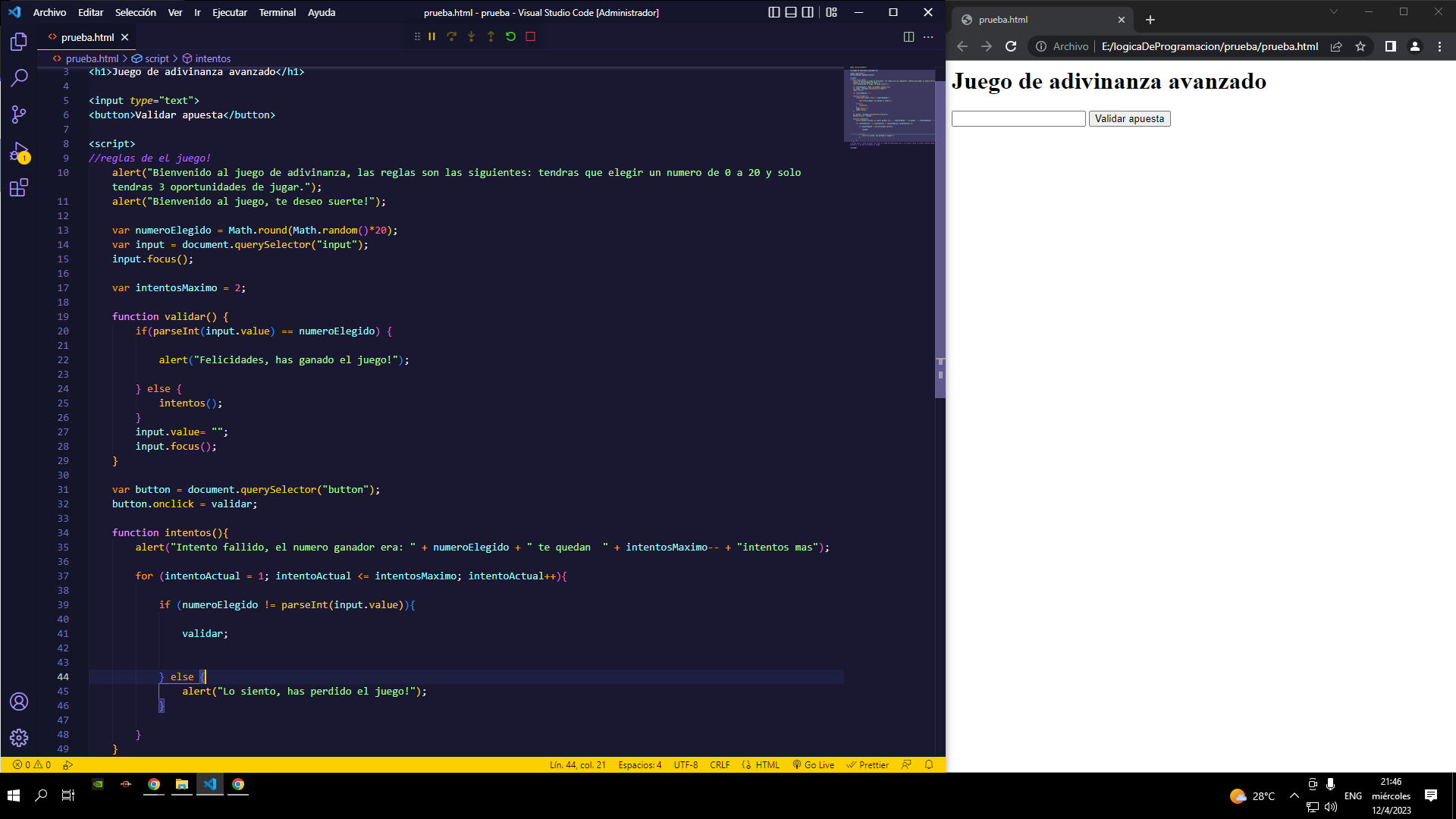Restart the debug session
The image size is (1456, 819).
click(x=510, y=36)
